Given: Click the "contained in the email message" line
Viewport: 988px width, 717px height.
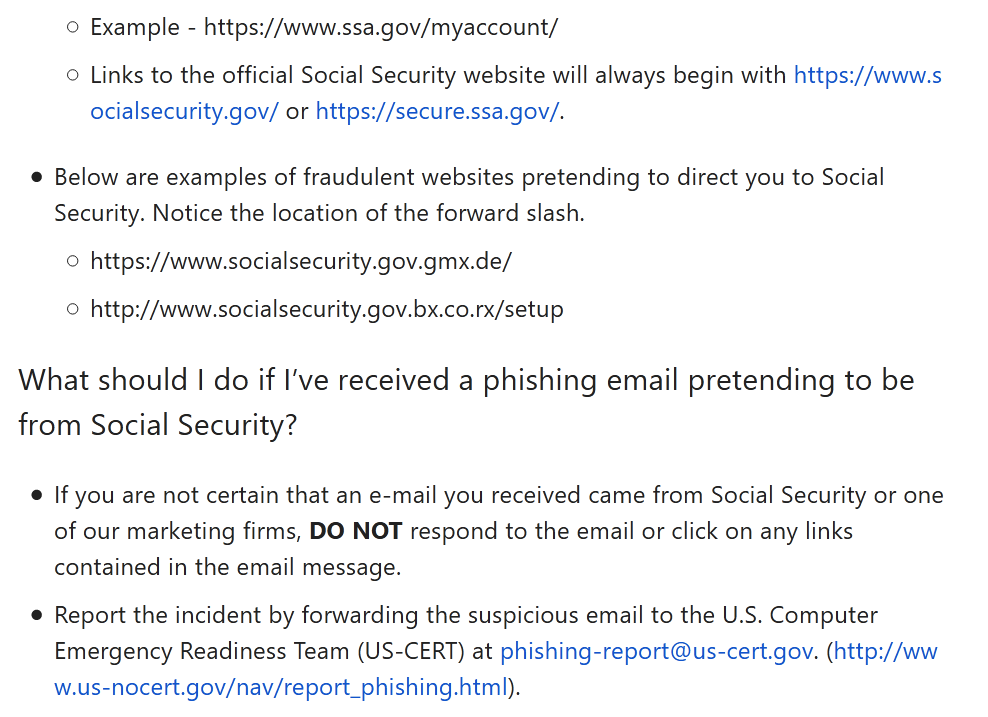Looking at the screenshot, I should coord(227,567).
